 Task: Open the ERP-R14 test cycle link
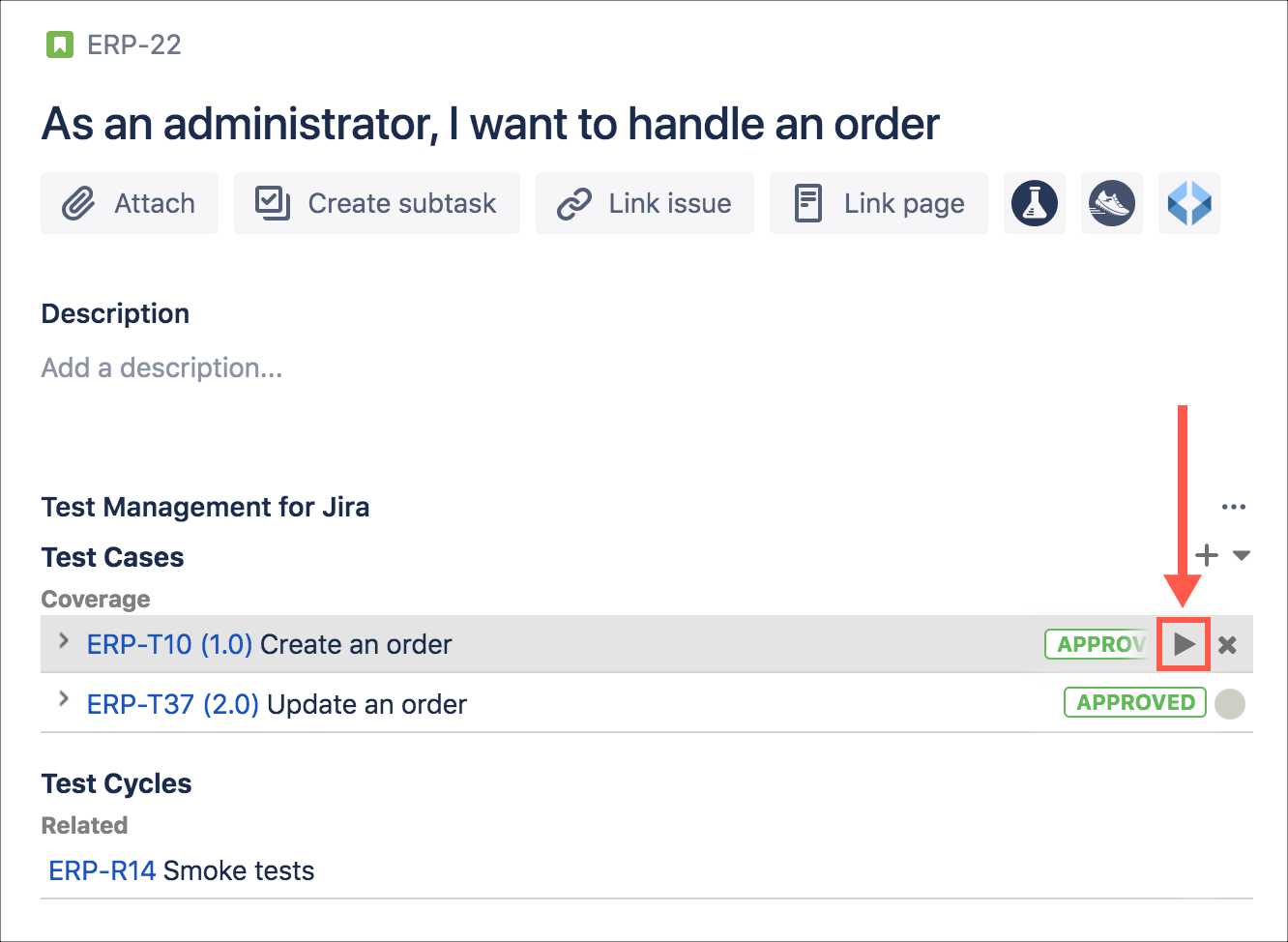[102, 870]
